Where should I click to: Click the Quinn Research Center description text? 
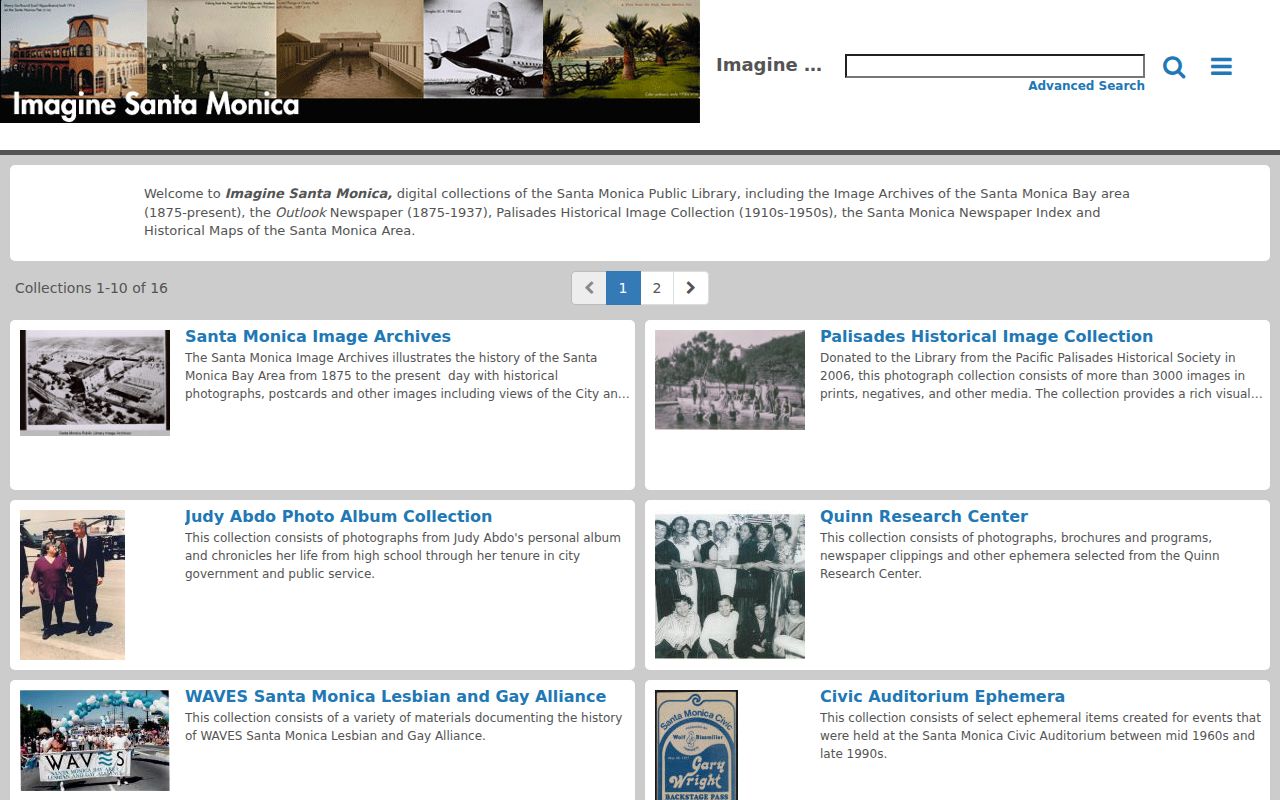click(1019, 556)
